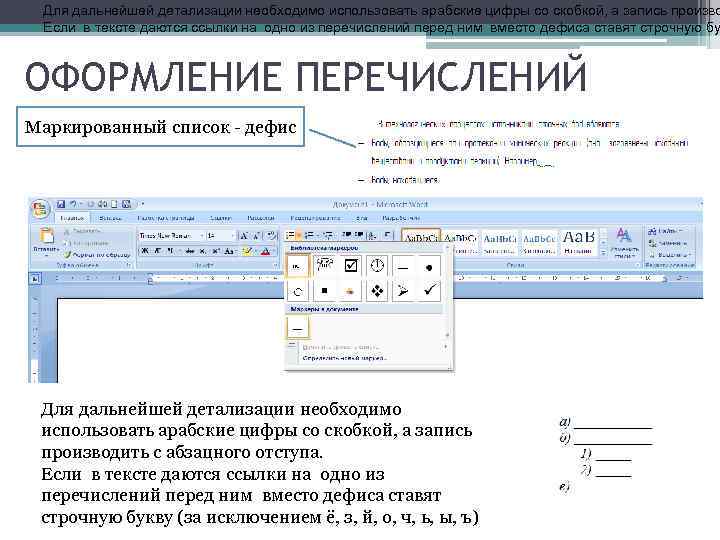The height and width of the screenshot is (540, 720).
Task: Apply the red font color
Action: [x=265, y=251]
